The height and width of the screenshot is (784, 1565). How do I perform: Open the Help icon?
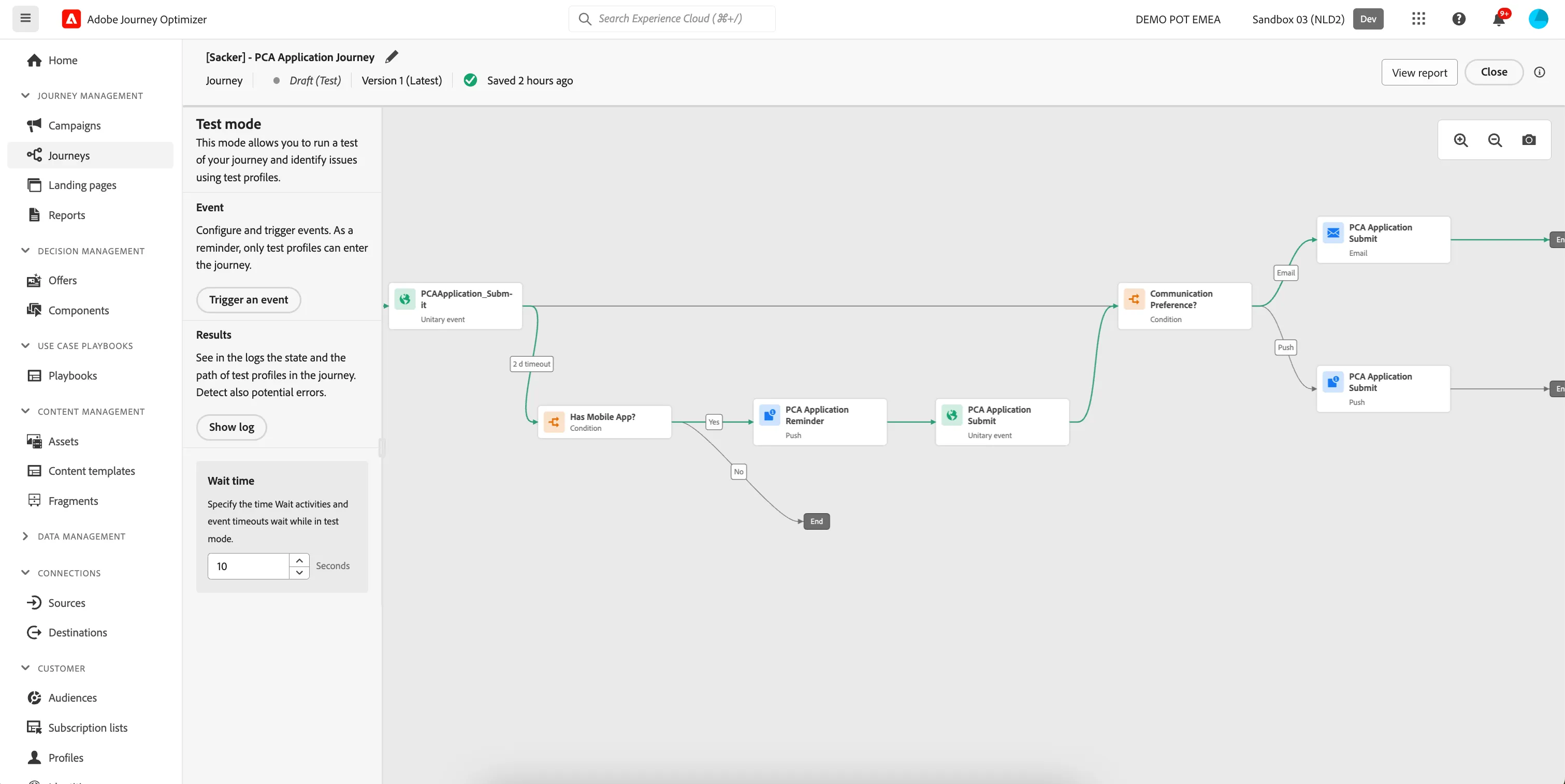coord(1459,19)
